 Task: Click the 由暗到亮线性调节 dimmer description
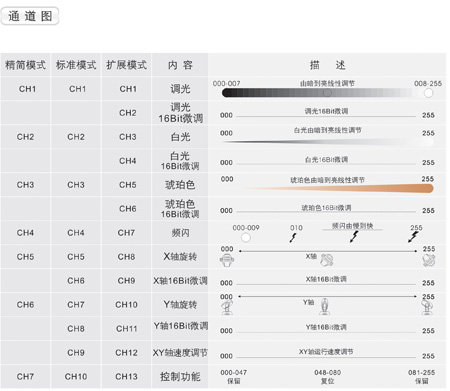[327, 83]
